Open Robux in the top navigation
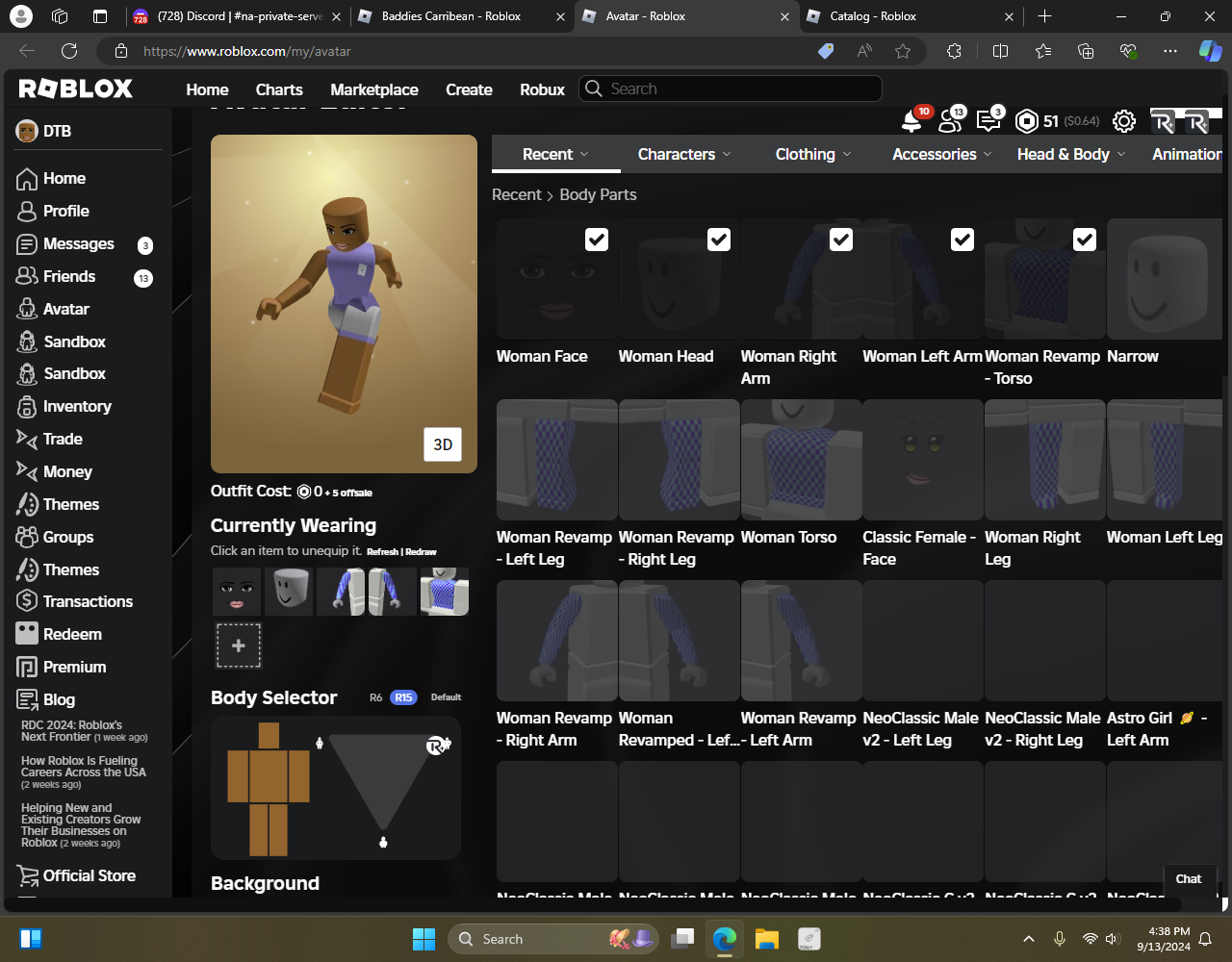Screen dimensions: 1232x962 coord(542,89)
